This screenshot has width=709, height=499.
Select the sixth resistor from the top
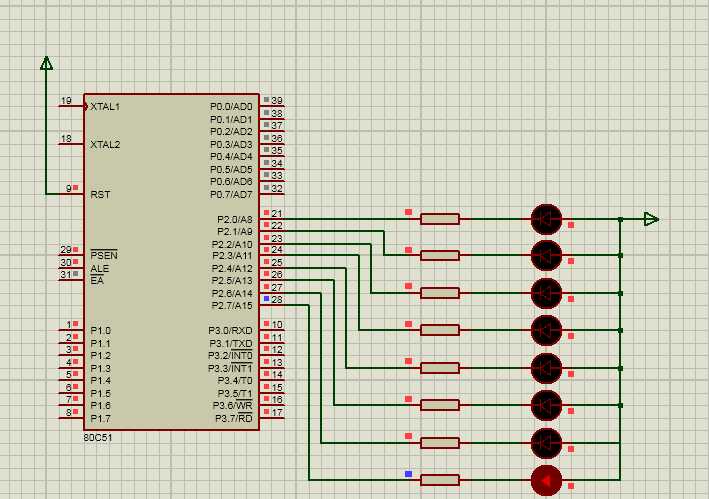coord(440,405)
